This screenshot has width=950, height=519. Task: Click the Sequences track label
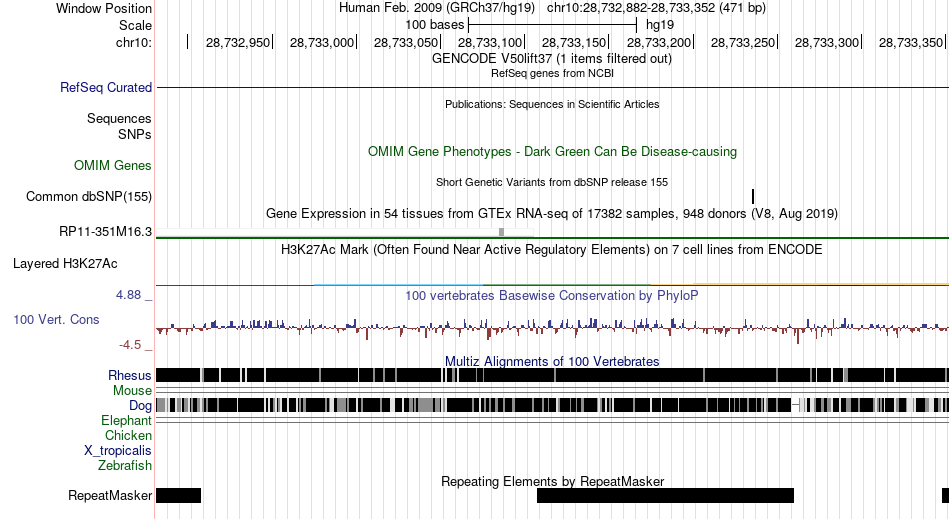(119, 118)
